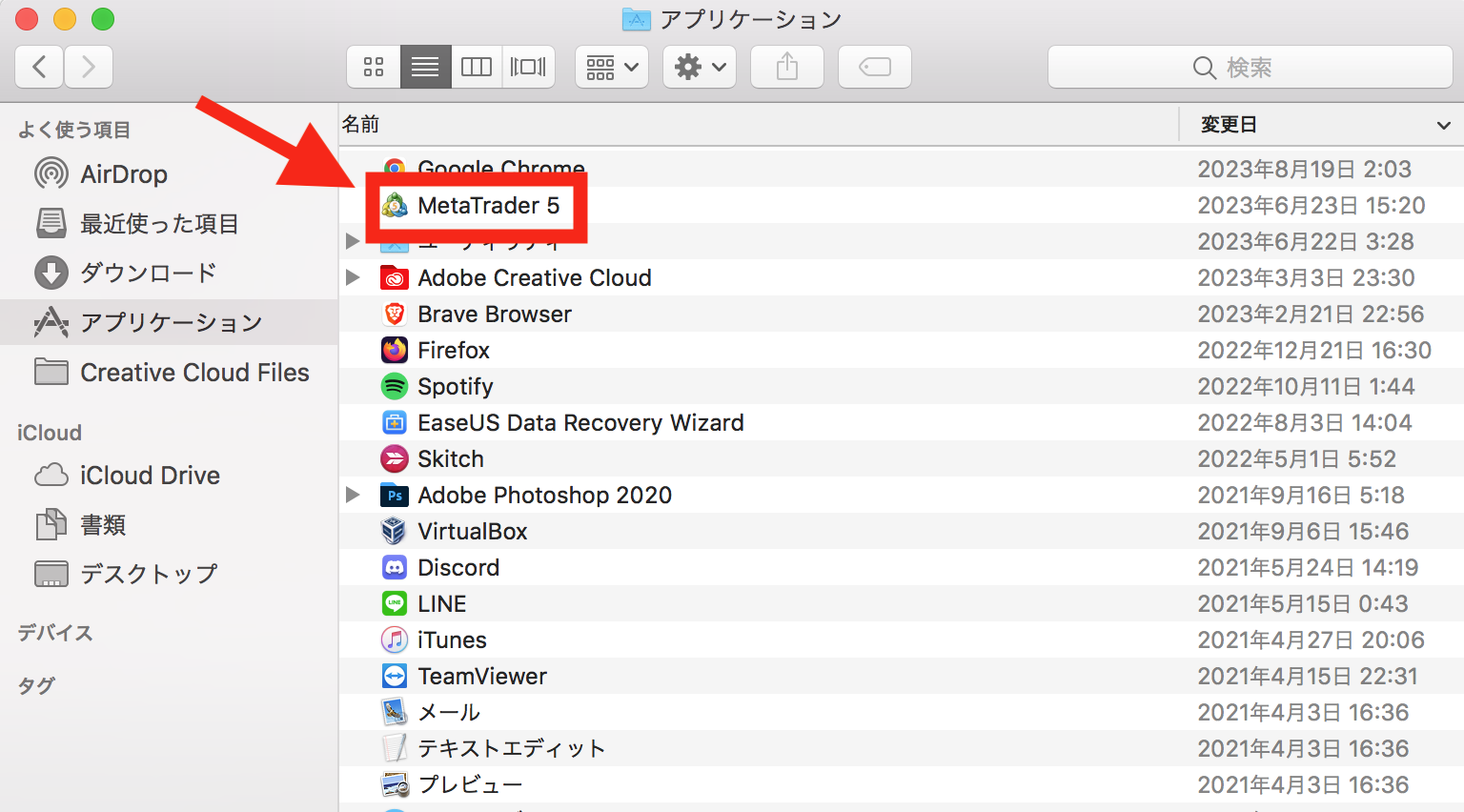Expand the Adobe Photoshop 2020 folder
This screenshot has height=812, width=1464.
click(x=353, y=495)
